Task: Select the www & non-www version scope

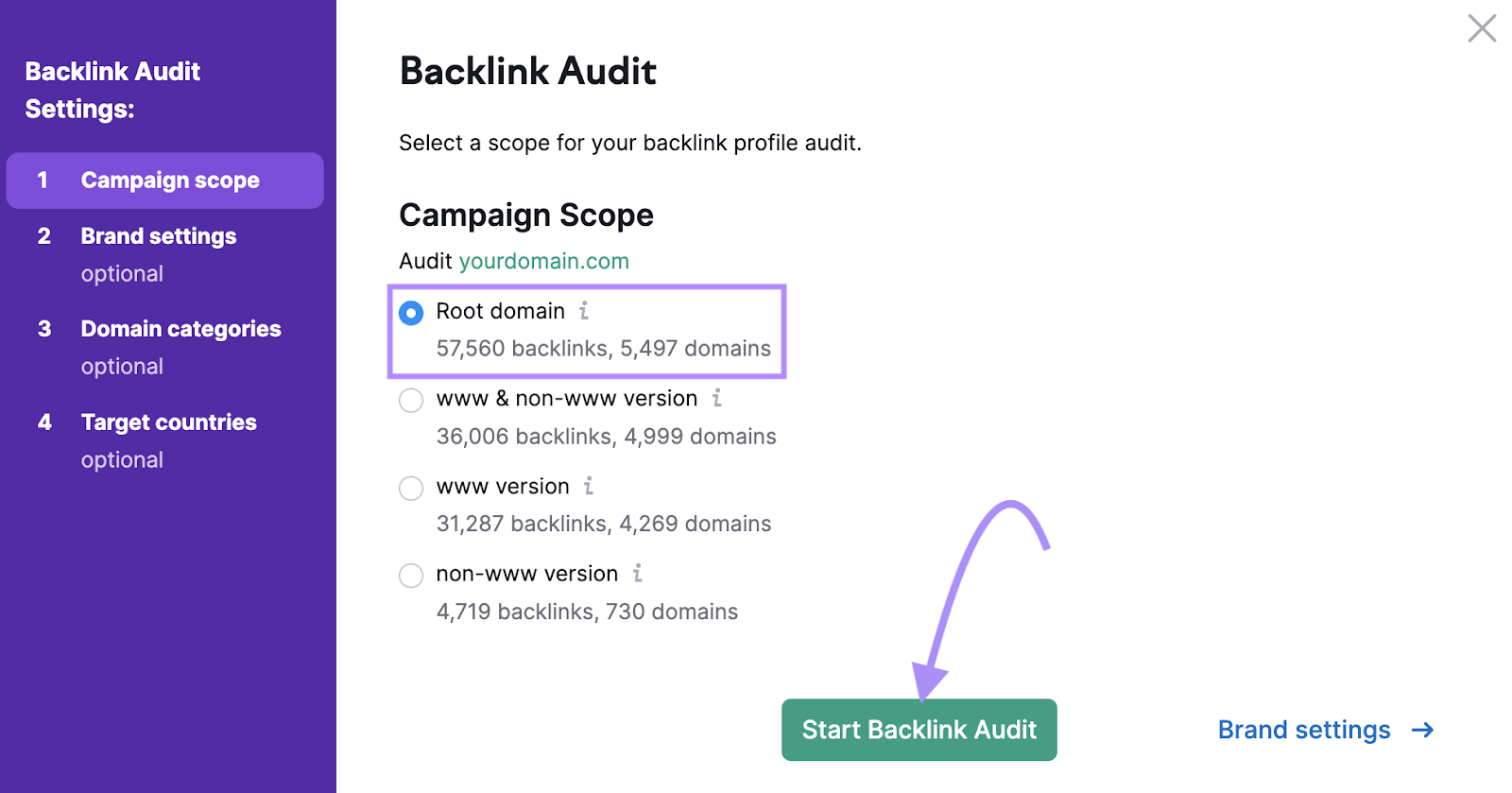Action: [411, 400]
